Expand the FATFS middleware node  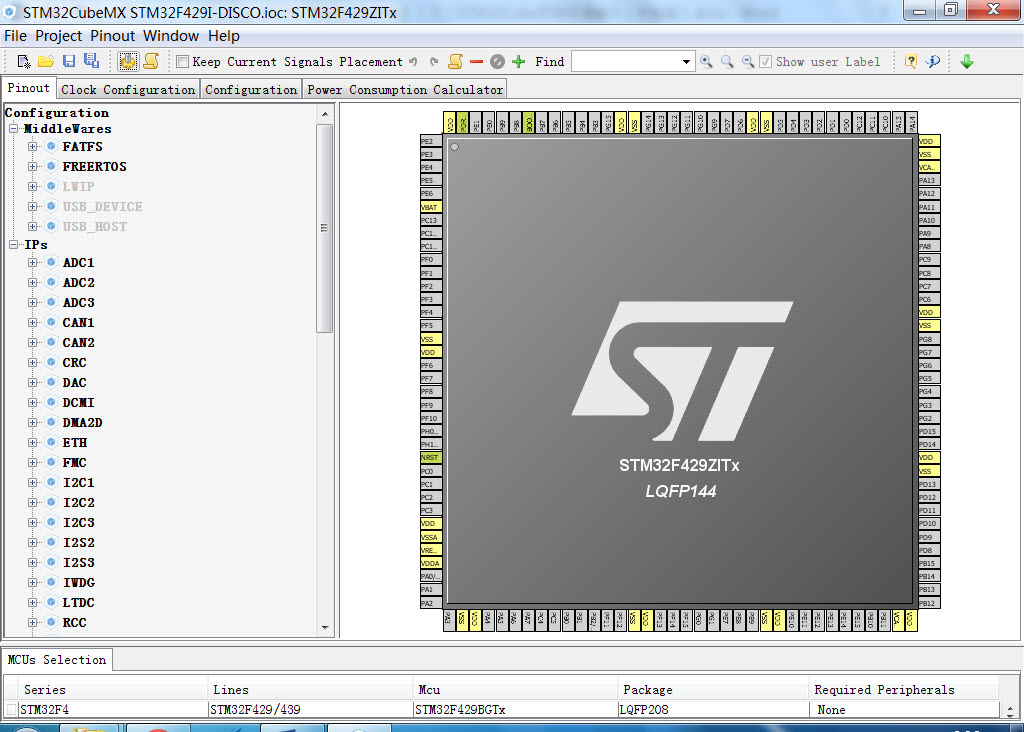pos(33,146)
